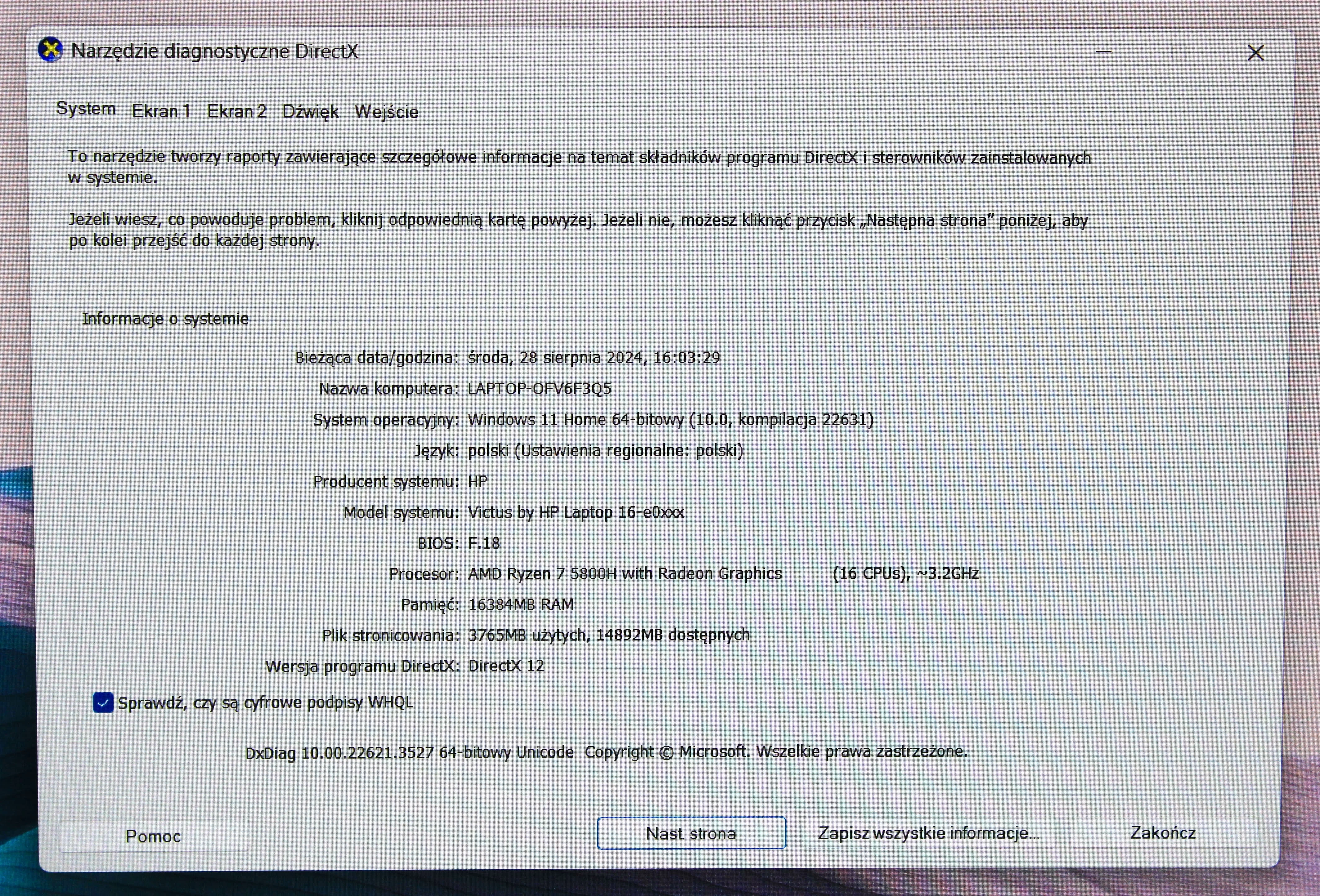Click the DirectX diagnostic tool title icon
Image resolution: width=1320 pixels, height=896 pixels.
click(x=51, y=50)
